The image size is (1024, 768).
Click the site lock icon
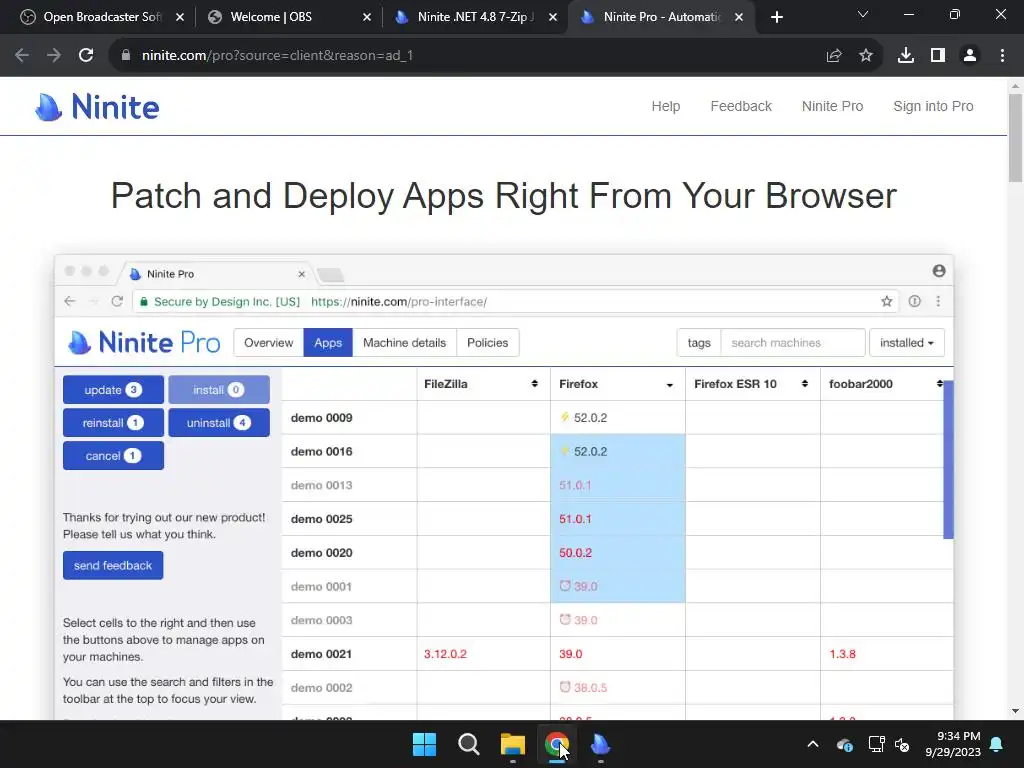[126, 56]
